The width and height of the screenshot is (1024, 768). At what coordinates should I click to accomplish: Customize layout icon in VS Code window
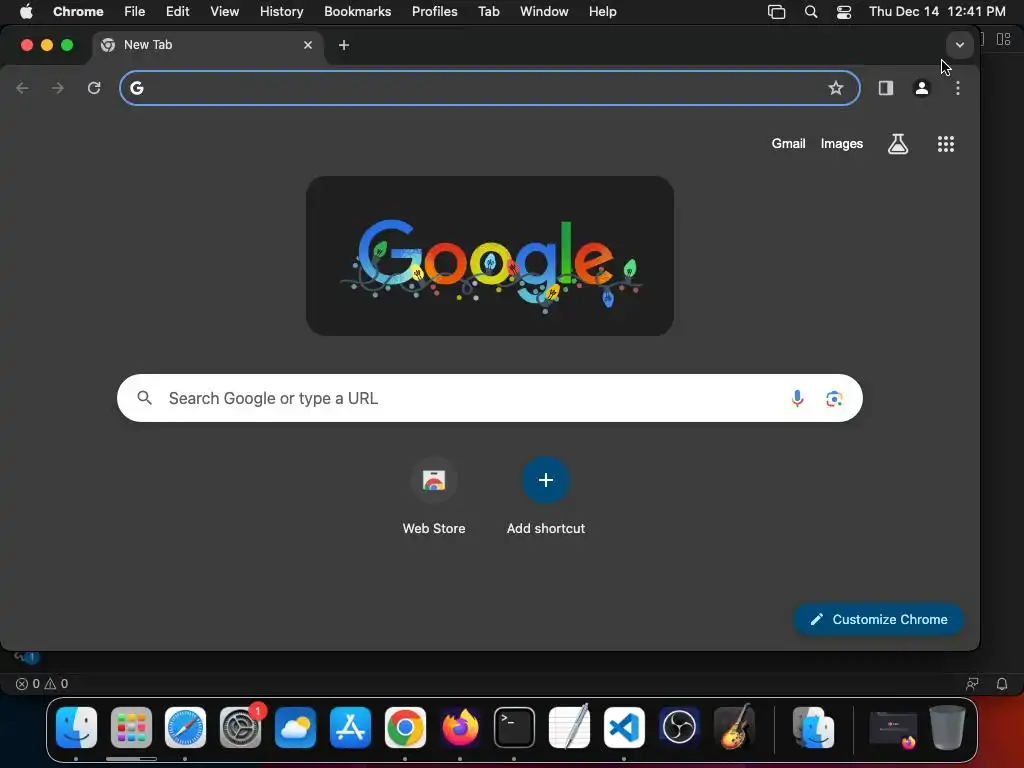coord(1004,39)
